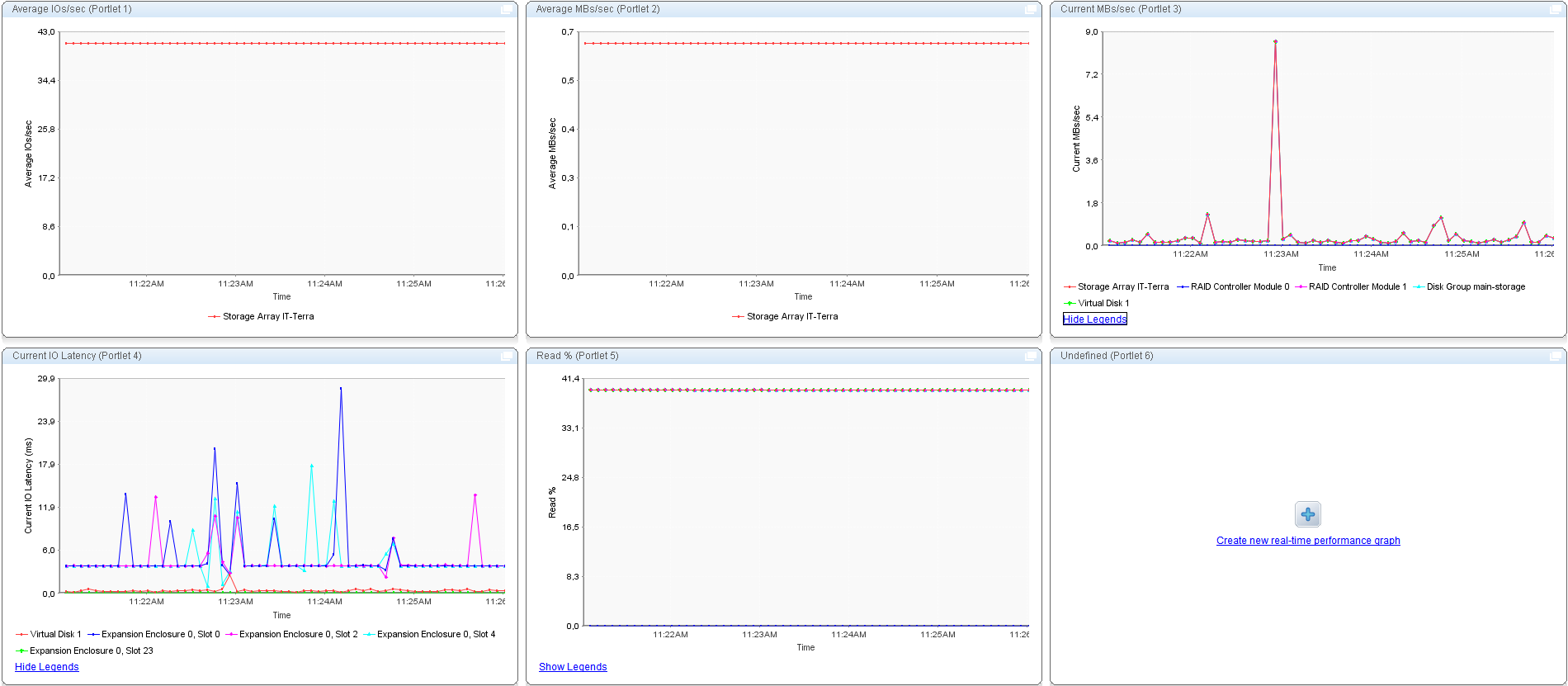
Task: Open Current MBs/sec portlet window icon
Action: (x=1556, y=10)
